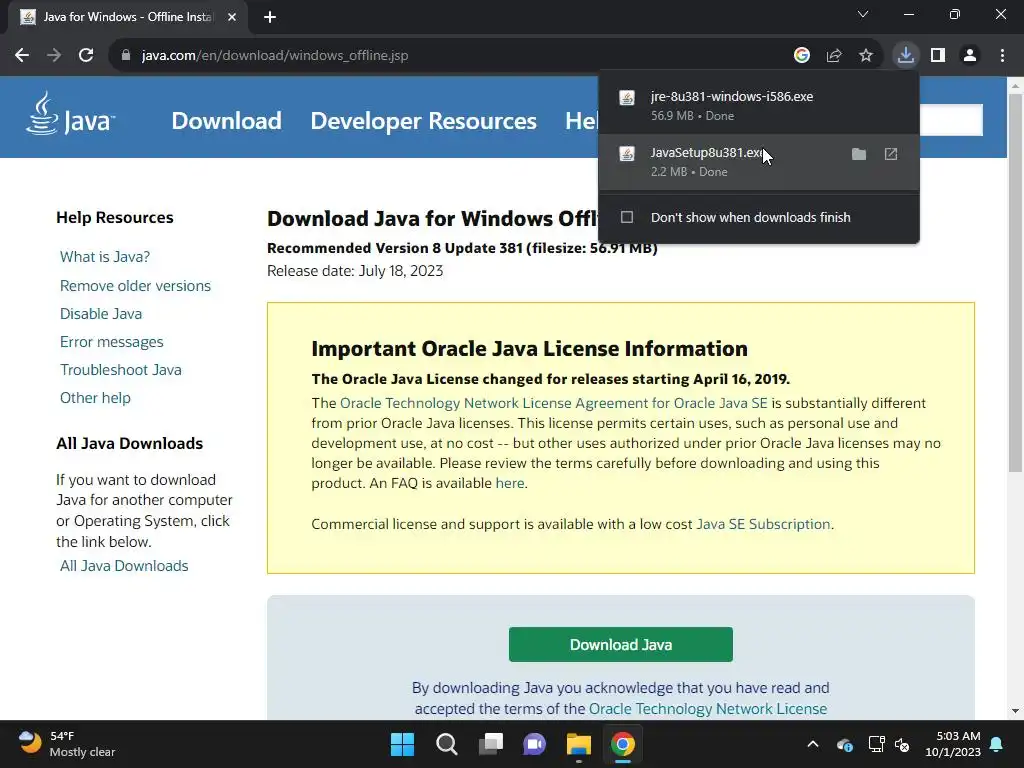Open the Download menu in site header
1024x768 pixels.
click(227, 121)
